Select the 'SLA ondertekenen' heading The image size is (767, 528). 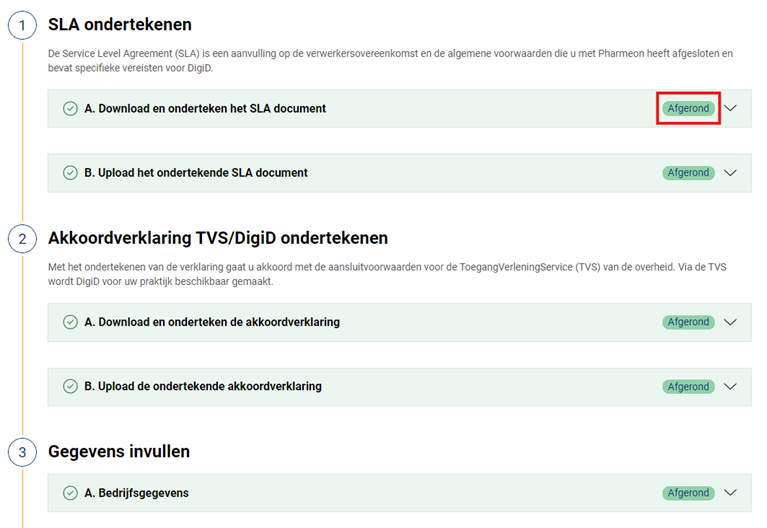click(x=120, y=25)
